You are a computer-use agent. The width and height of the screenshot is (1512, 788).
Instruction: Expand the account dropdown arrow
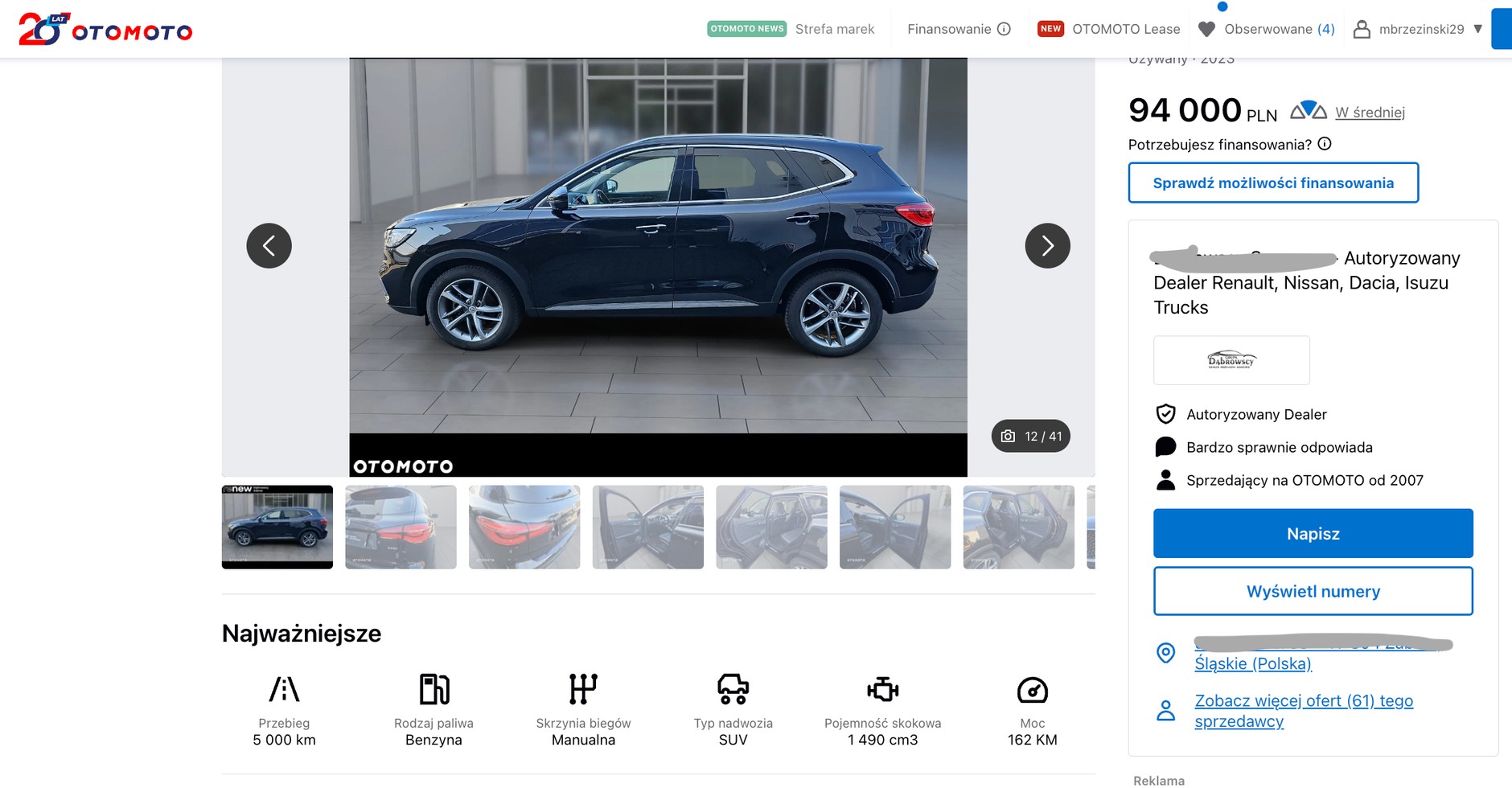click(x=1477, y=29)
